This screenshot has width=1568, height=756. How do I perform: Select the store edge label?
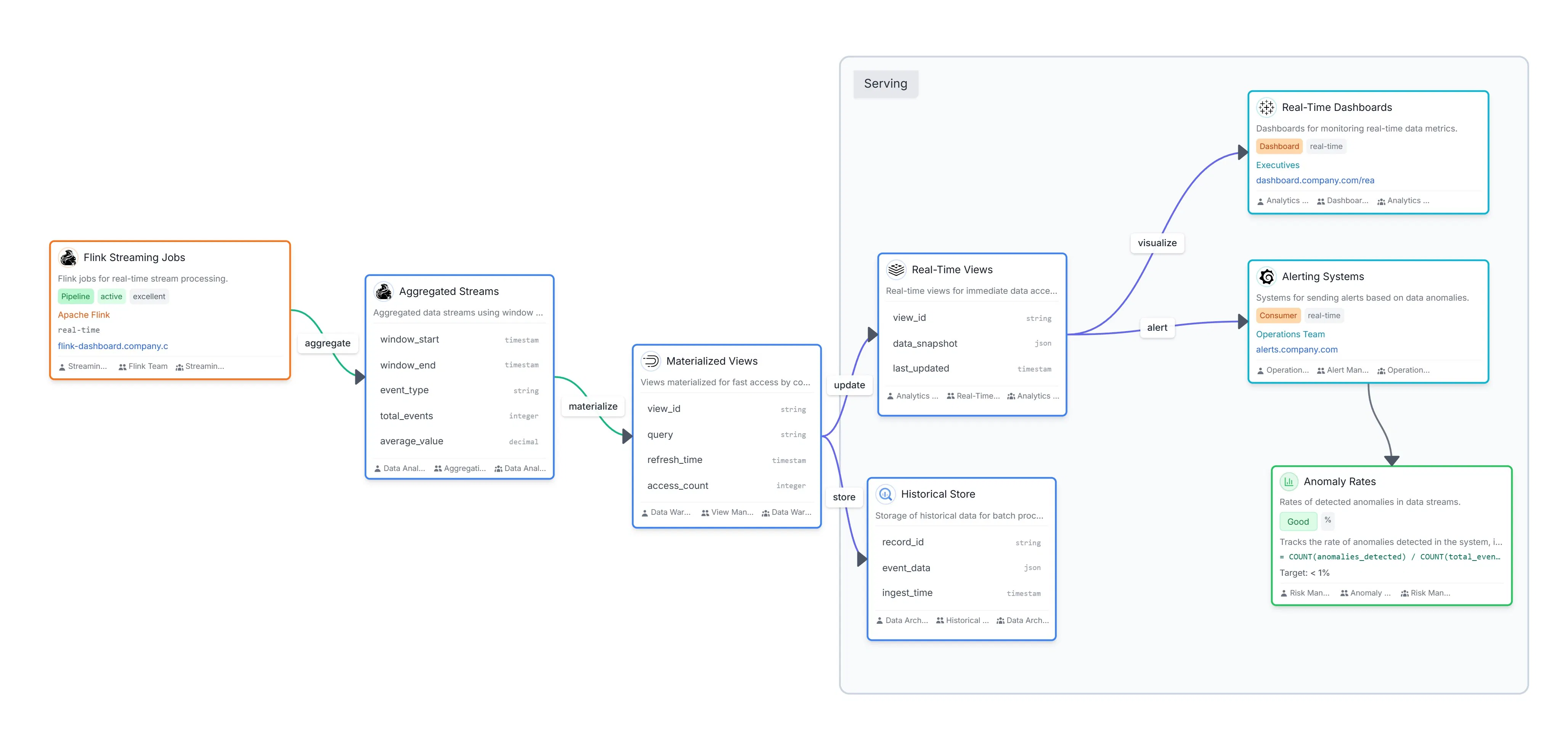[844, 497]
